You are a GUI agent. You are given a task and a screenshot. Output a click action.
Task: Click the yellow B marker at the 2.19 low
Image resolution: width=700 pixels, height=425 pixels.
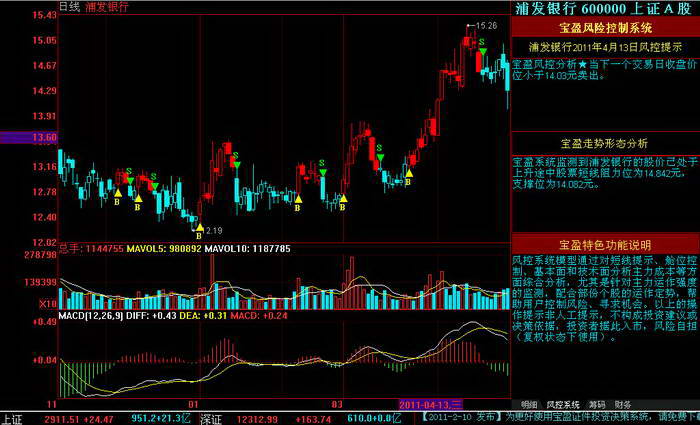198,236
